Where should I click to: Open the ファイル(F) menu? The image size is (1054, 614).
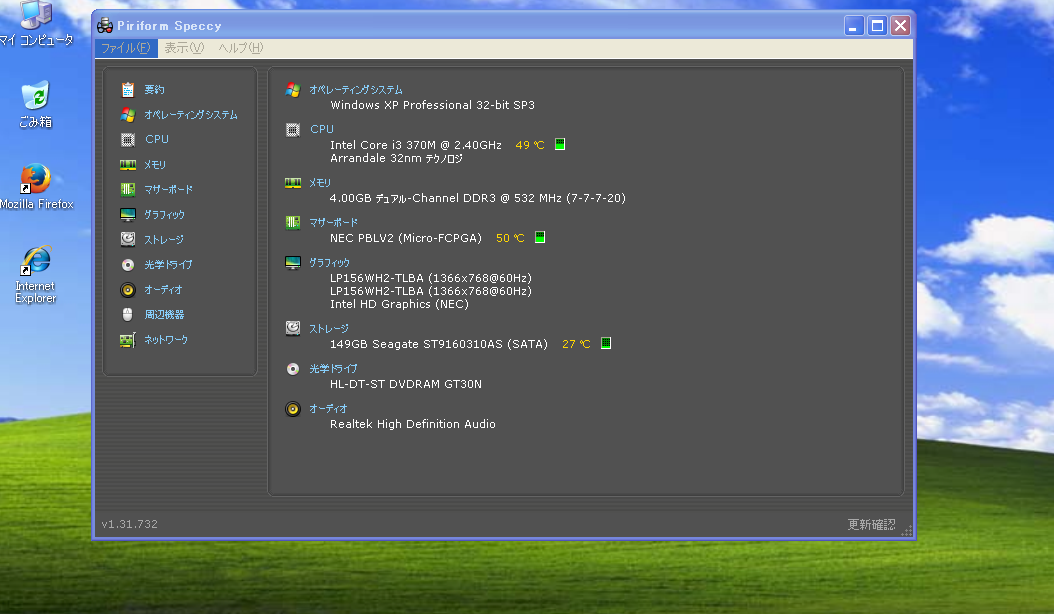pos(126,48)
